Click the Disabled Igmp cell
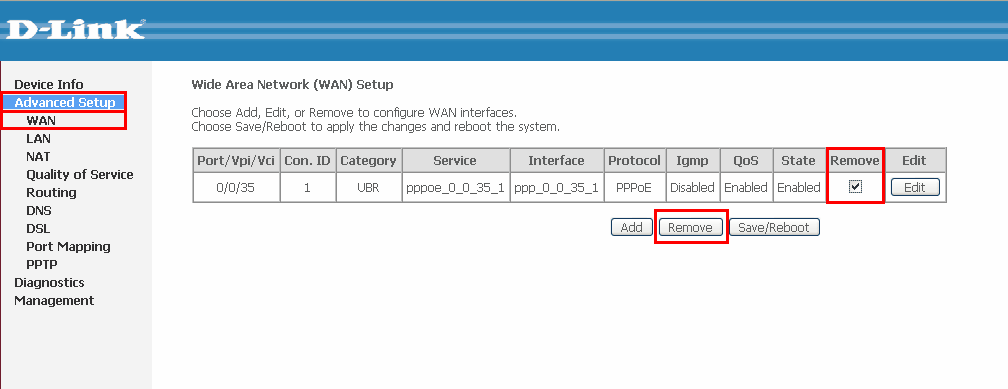The width and height of the screenshot is (1008, 389). [x=692, y=188]
